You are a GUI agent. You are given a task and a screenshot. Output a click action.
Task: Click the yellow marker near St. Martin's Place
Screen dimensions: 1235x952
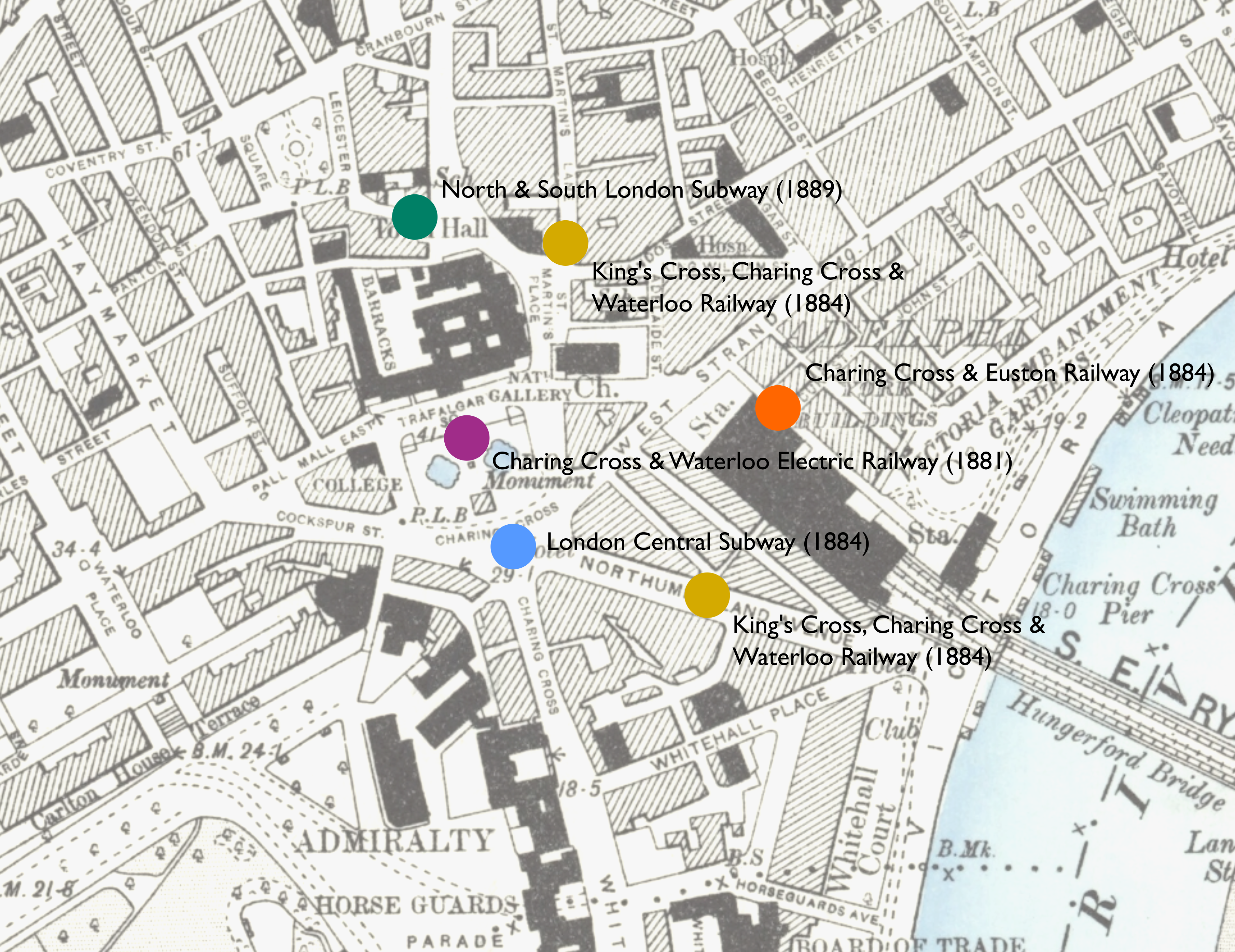coord(565,243)
